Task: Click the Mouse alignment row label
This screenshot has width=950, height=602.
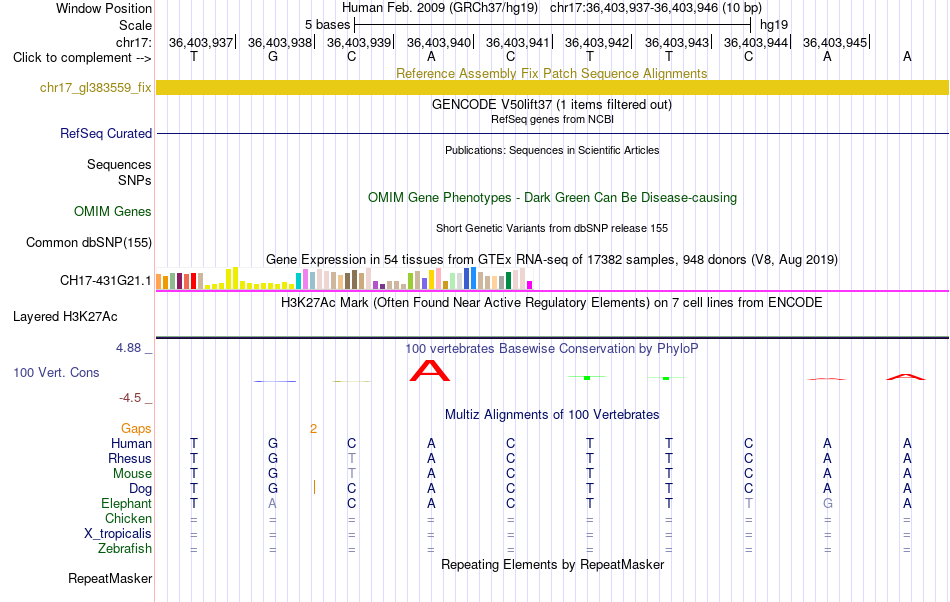Action: [132, 474]
